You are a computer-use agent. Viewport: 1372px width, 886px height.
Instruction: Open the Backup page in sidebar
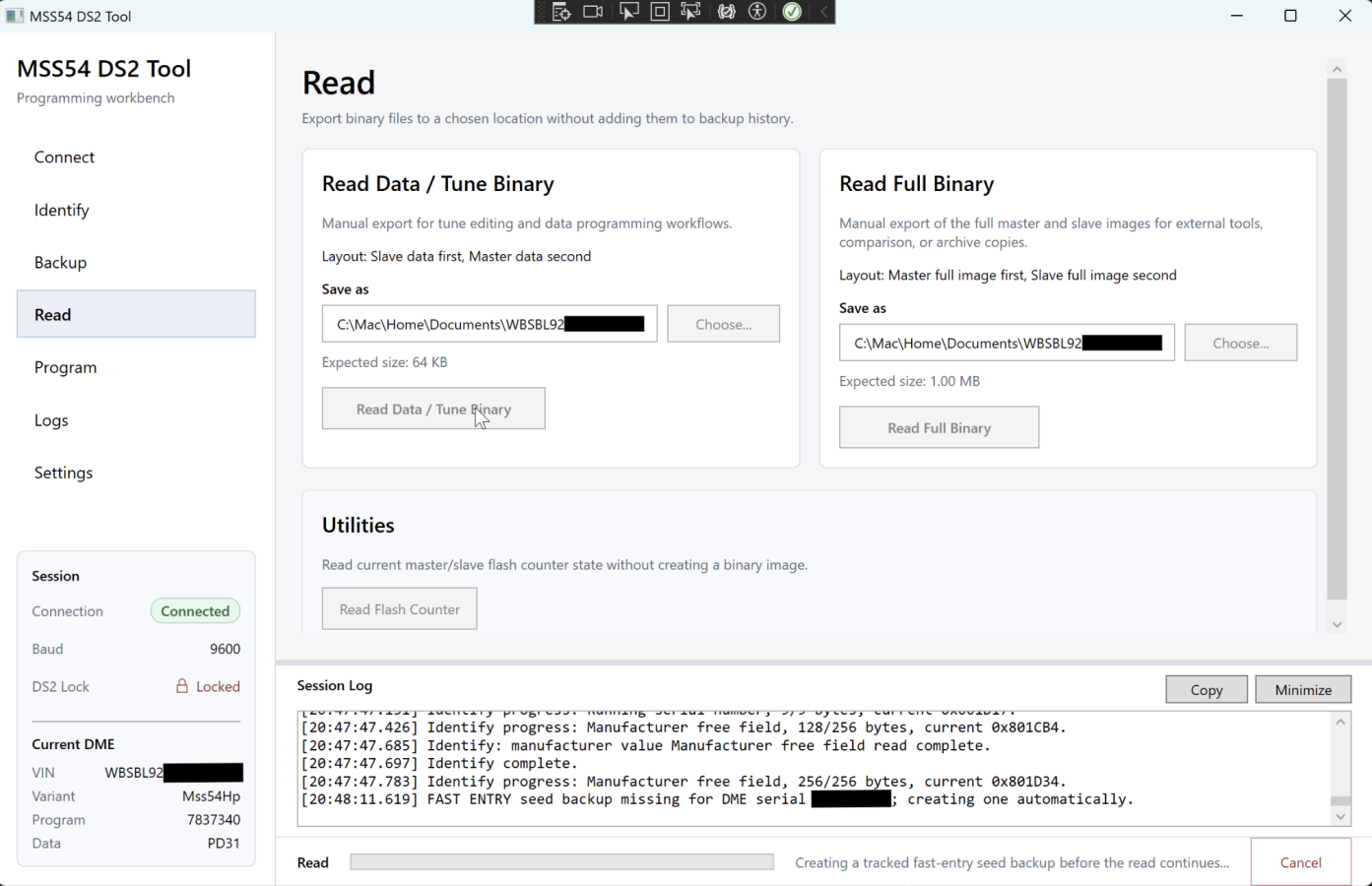pos(60,262)
